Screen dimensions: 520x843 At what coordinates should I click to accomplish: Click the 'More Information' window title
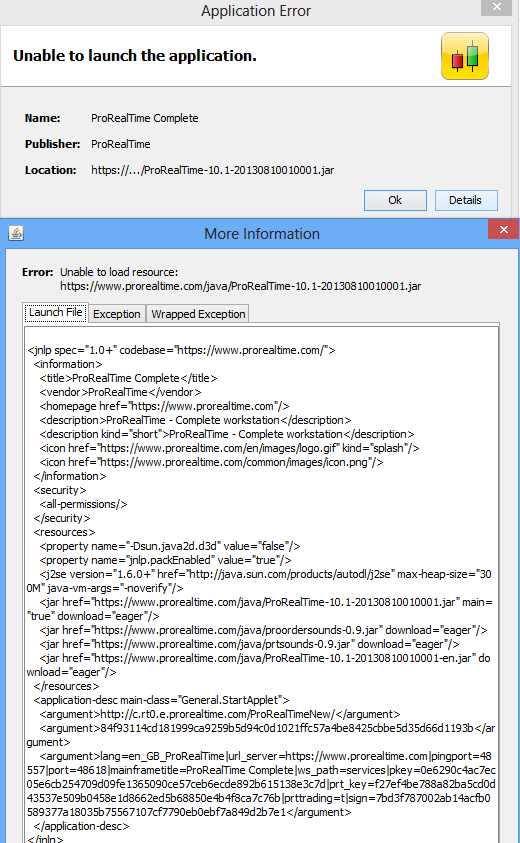tap(262, 234)
